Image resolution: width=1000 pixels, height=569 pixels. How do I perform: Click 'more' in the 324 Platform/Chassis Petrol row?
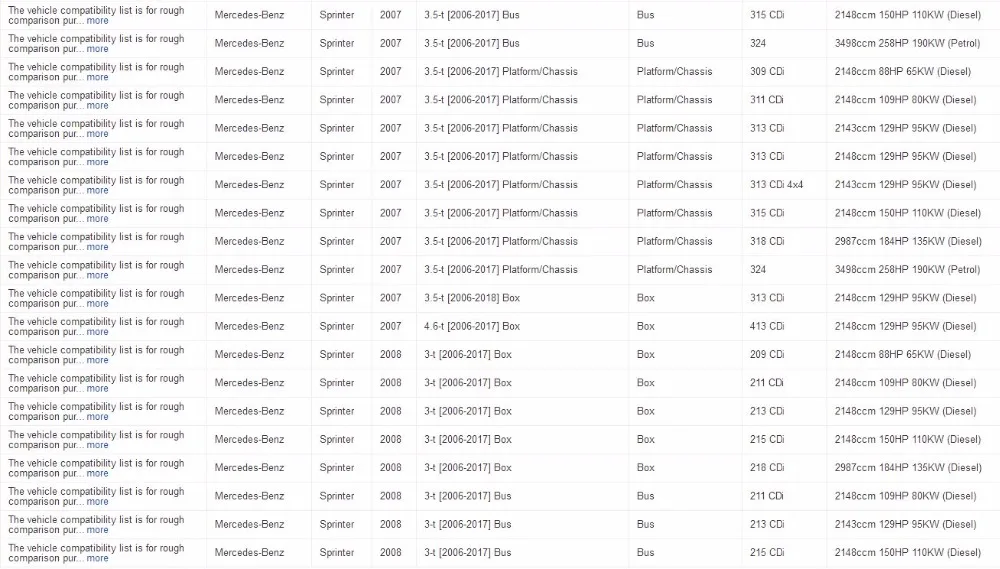[x=98, y=275]
